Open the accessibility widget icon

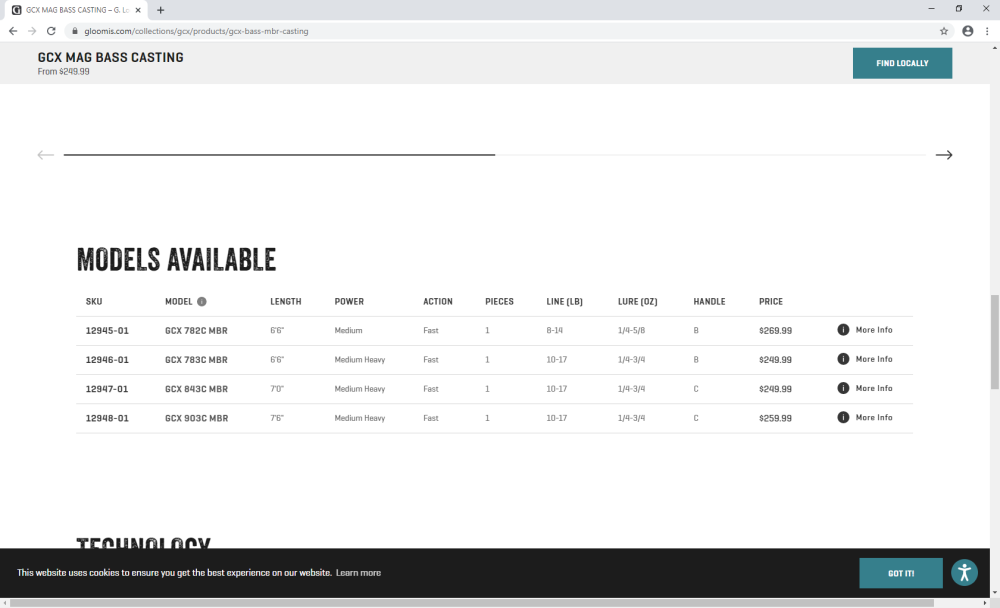[x=964, y=572]
